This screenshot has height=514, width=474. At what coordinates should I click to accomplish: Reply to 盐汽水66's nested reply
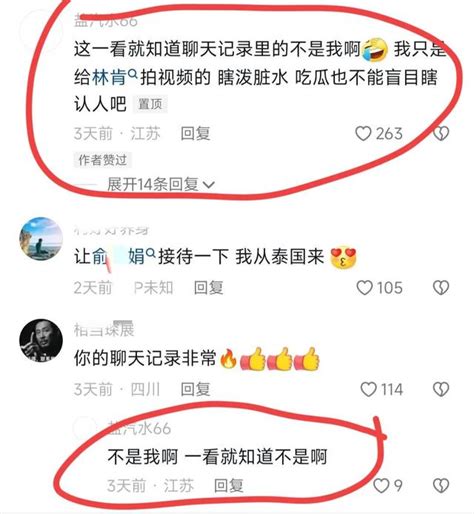(229, 486)
